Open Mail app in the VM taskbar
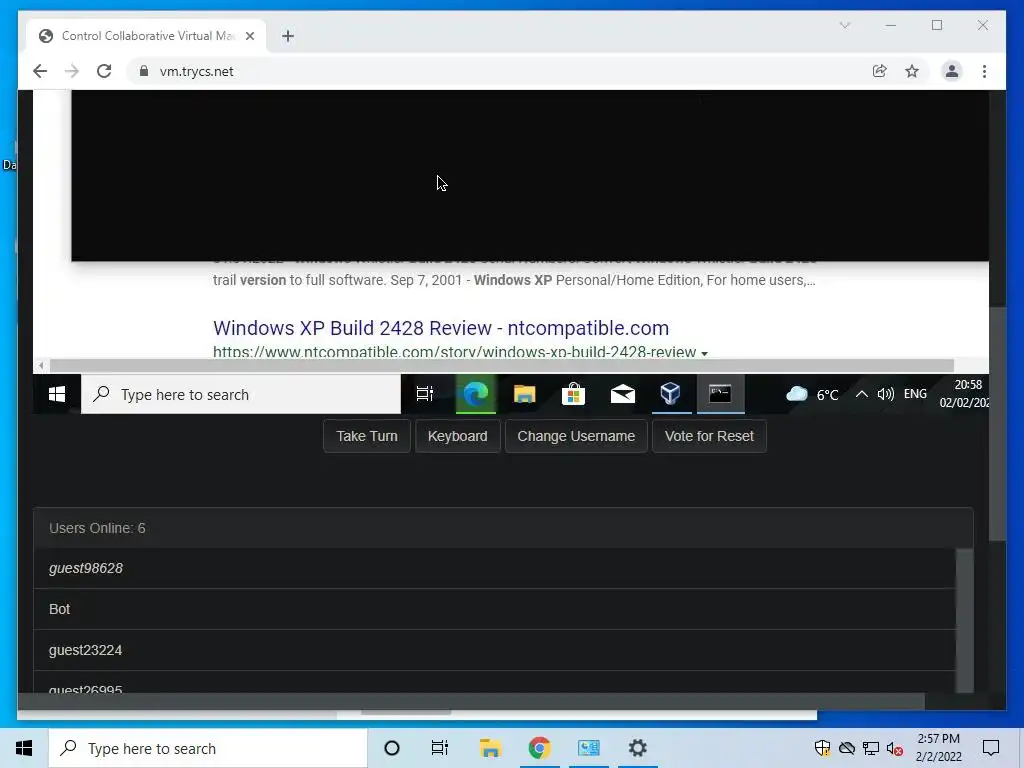The image size is (1024, 768). (x=622, y=394)
